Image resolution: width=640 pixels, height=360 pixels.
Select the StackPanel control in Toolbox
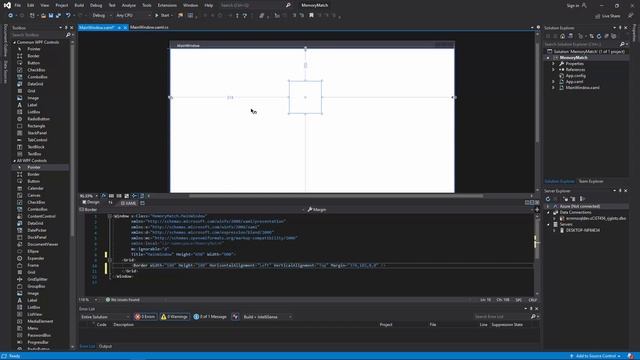[x=37, y=133]
